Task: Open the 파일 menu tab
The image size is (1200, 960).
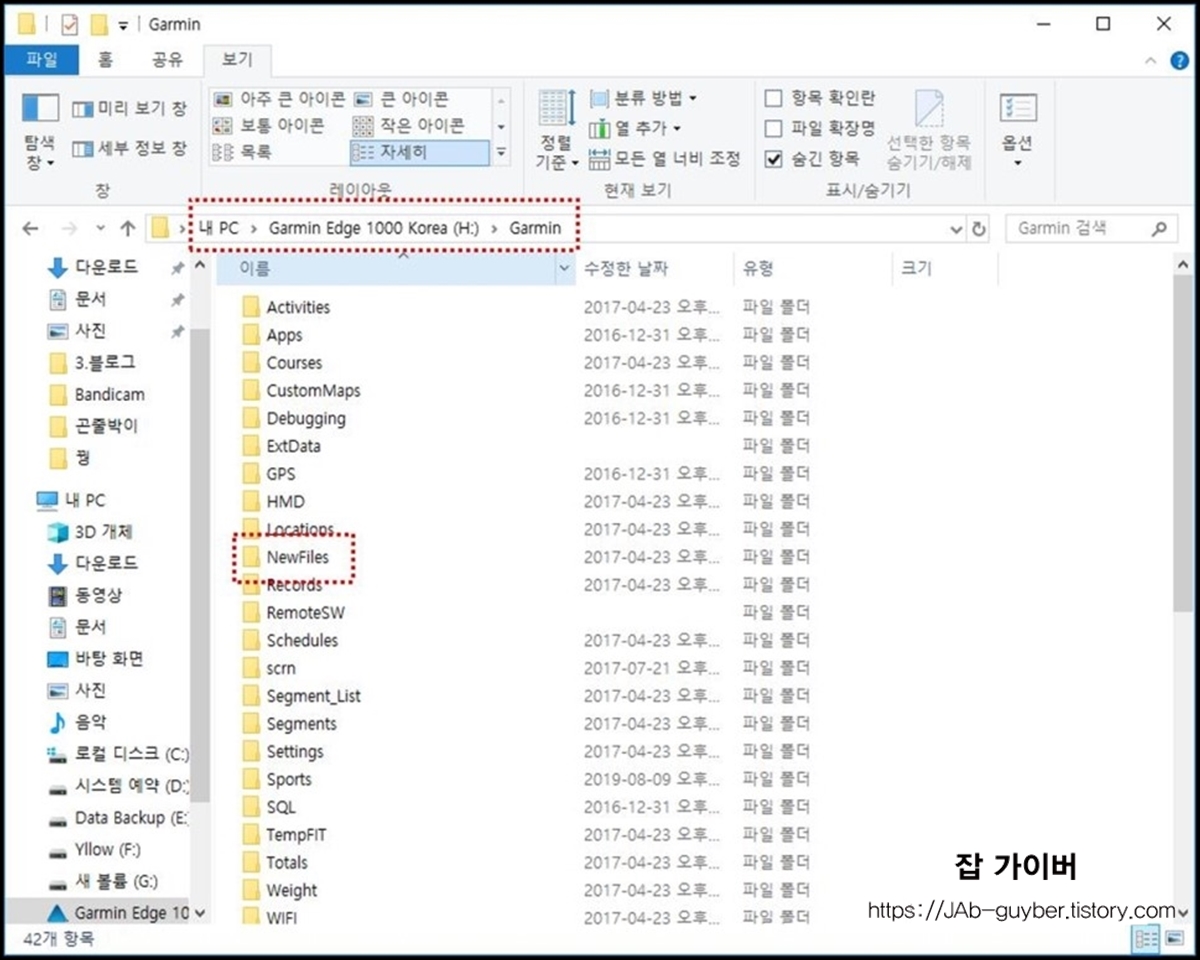Action: click(x=42, y=60)
